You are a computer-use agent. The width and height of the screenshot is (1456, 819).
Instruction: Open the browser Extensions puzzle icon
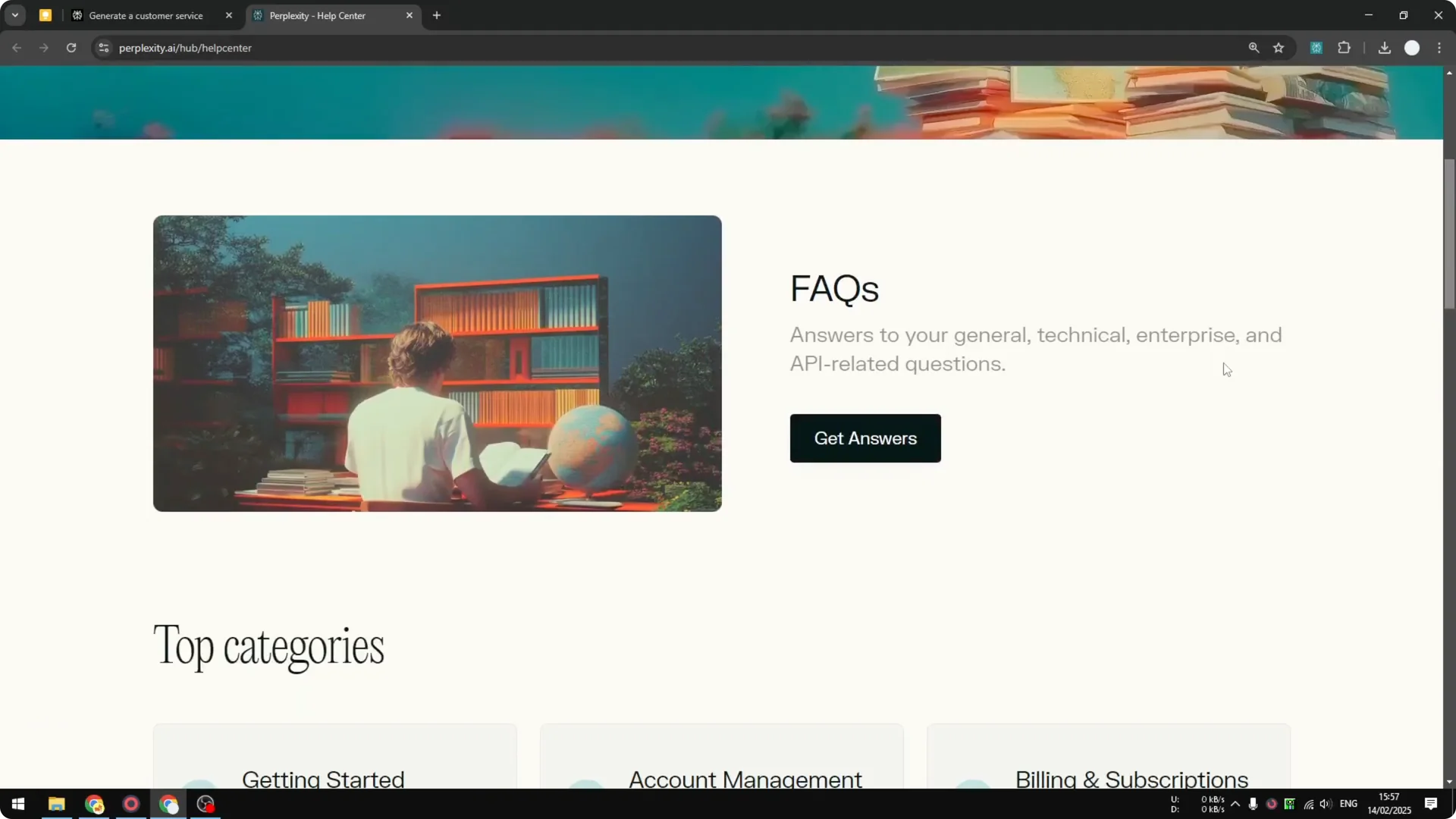click(1345, 47)
